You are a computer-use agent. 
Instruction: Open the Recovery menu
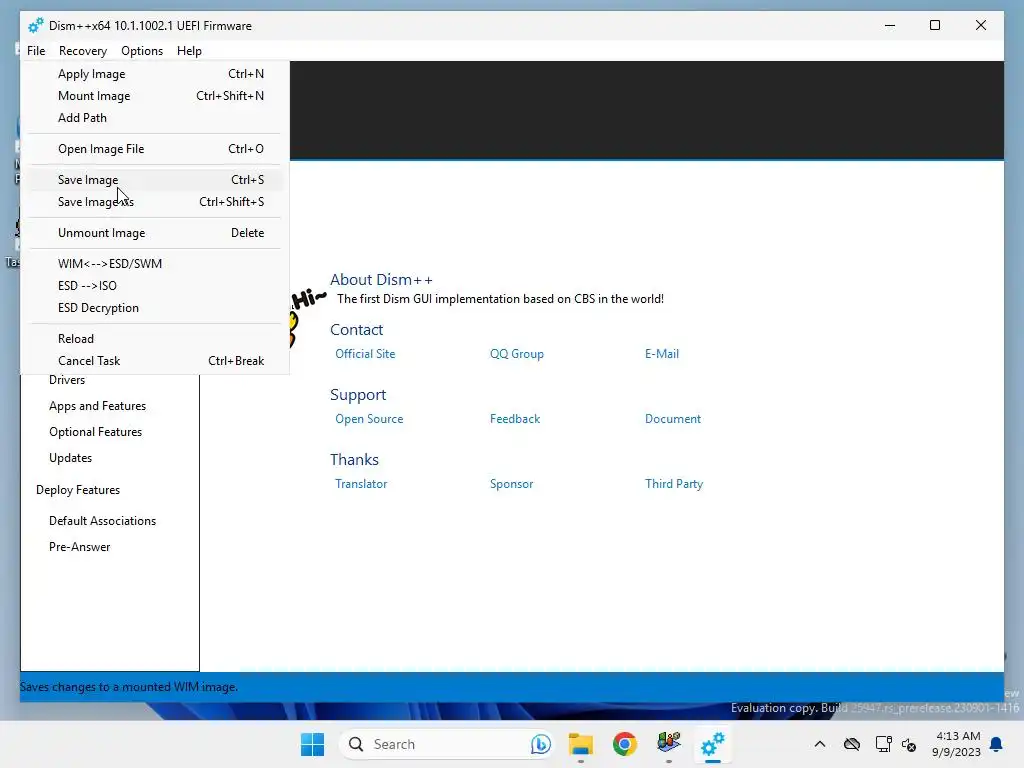(82, 50)
